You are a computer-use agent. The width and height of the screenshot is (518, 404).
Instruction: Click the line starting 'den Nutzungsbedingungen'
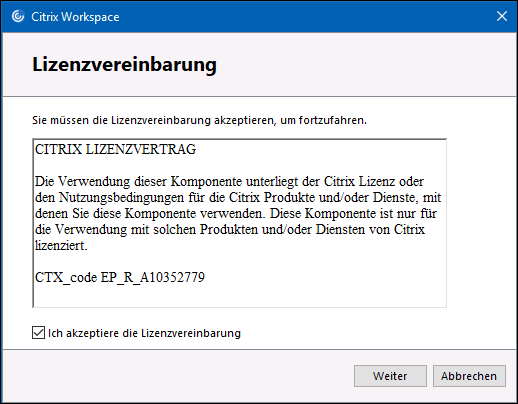pos(238,197)
